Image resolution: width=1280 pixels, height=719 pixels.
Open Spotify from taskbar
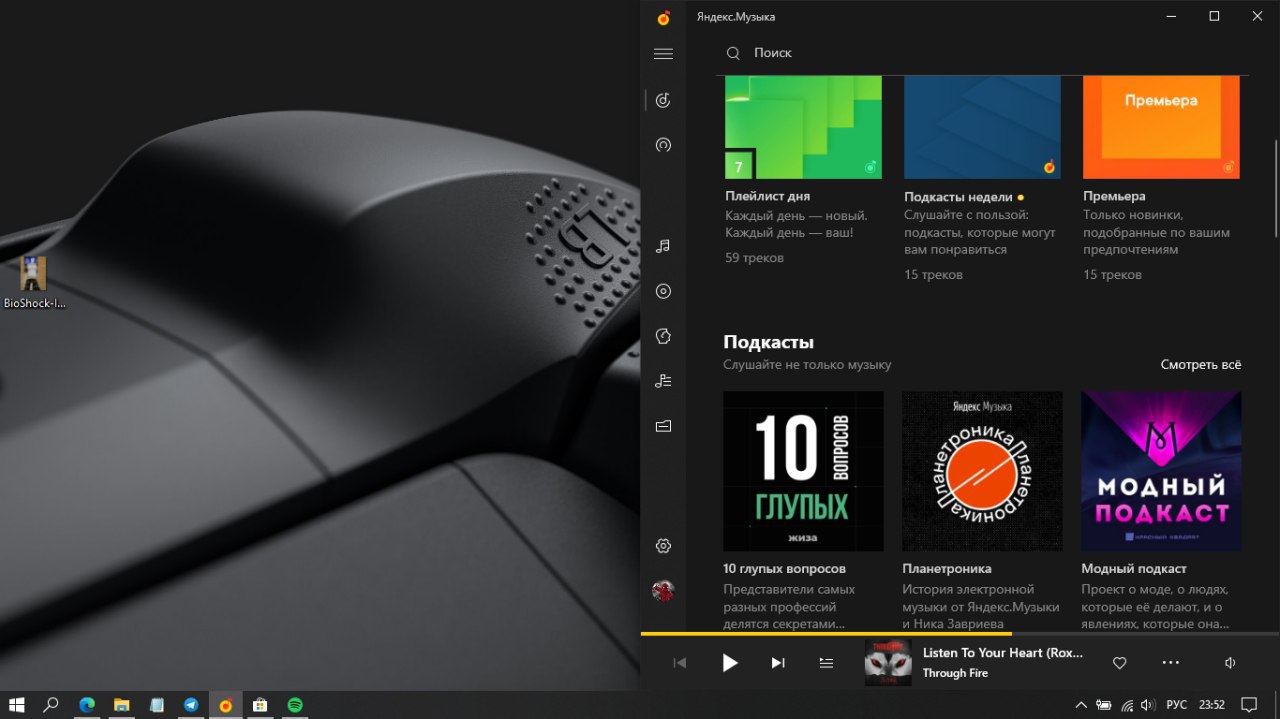click(x=295, y=704)
